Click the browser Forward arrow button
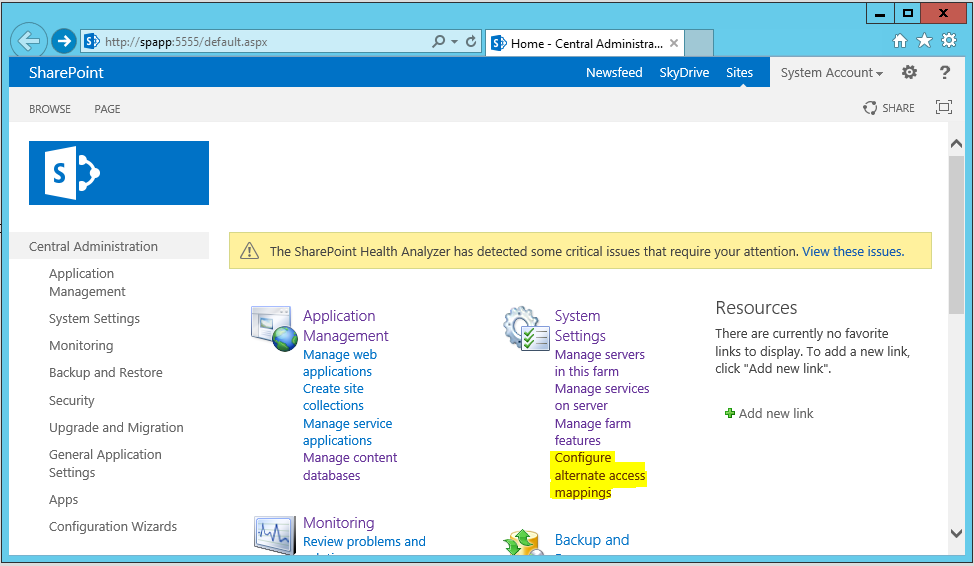 (63, 42)
